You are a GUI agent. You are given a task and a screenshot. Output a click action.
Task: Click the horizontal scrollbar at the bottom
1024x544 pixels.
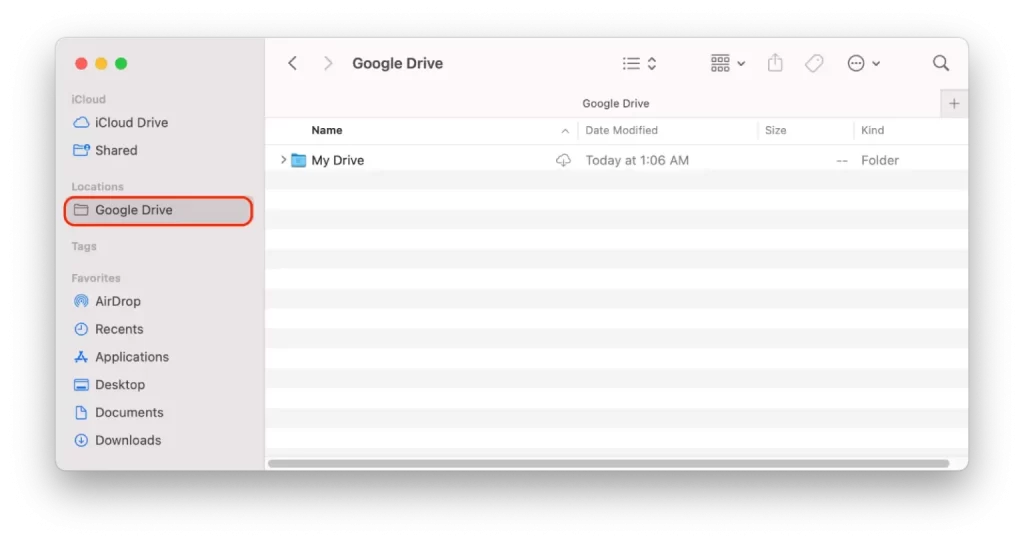coord(608,464)
